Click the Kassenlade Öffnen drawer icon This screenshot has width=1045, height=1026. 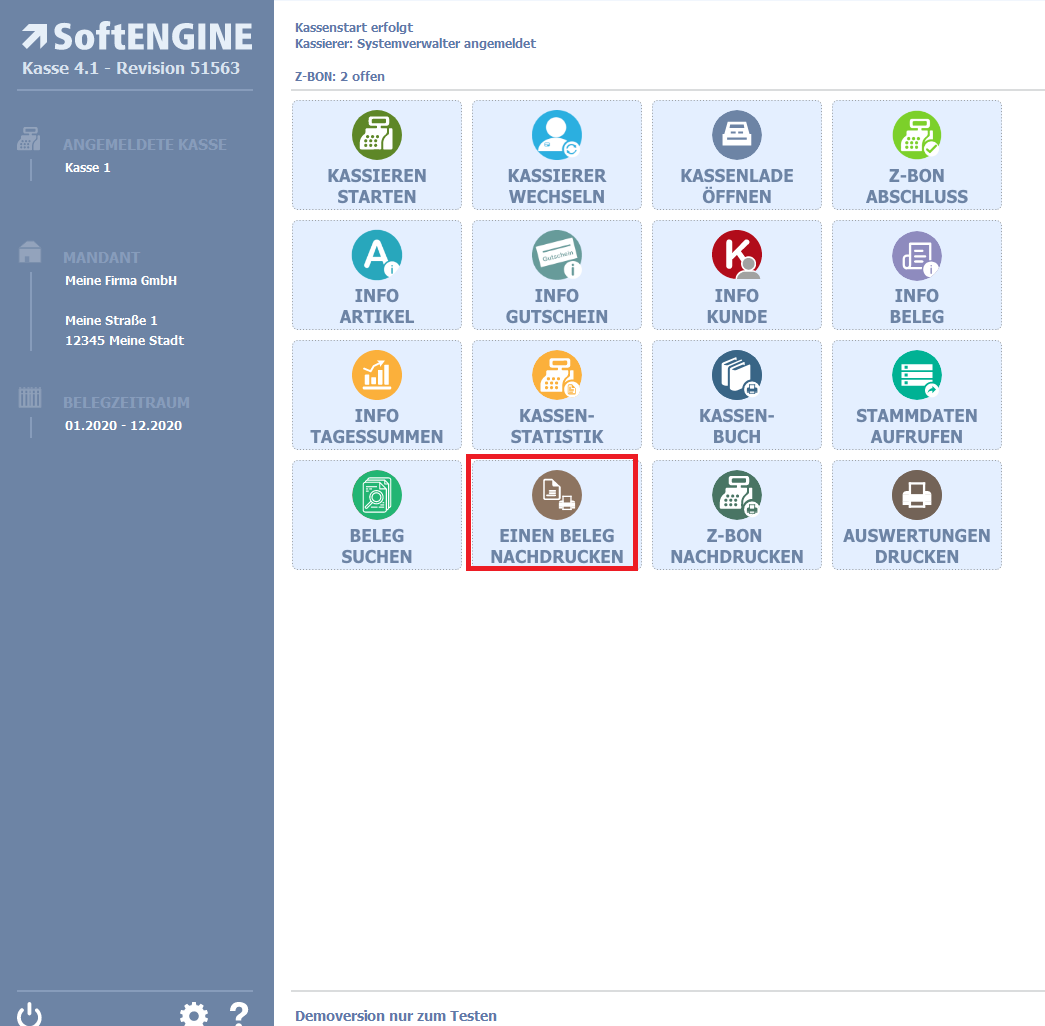click(x=737, y=136)
